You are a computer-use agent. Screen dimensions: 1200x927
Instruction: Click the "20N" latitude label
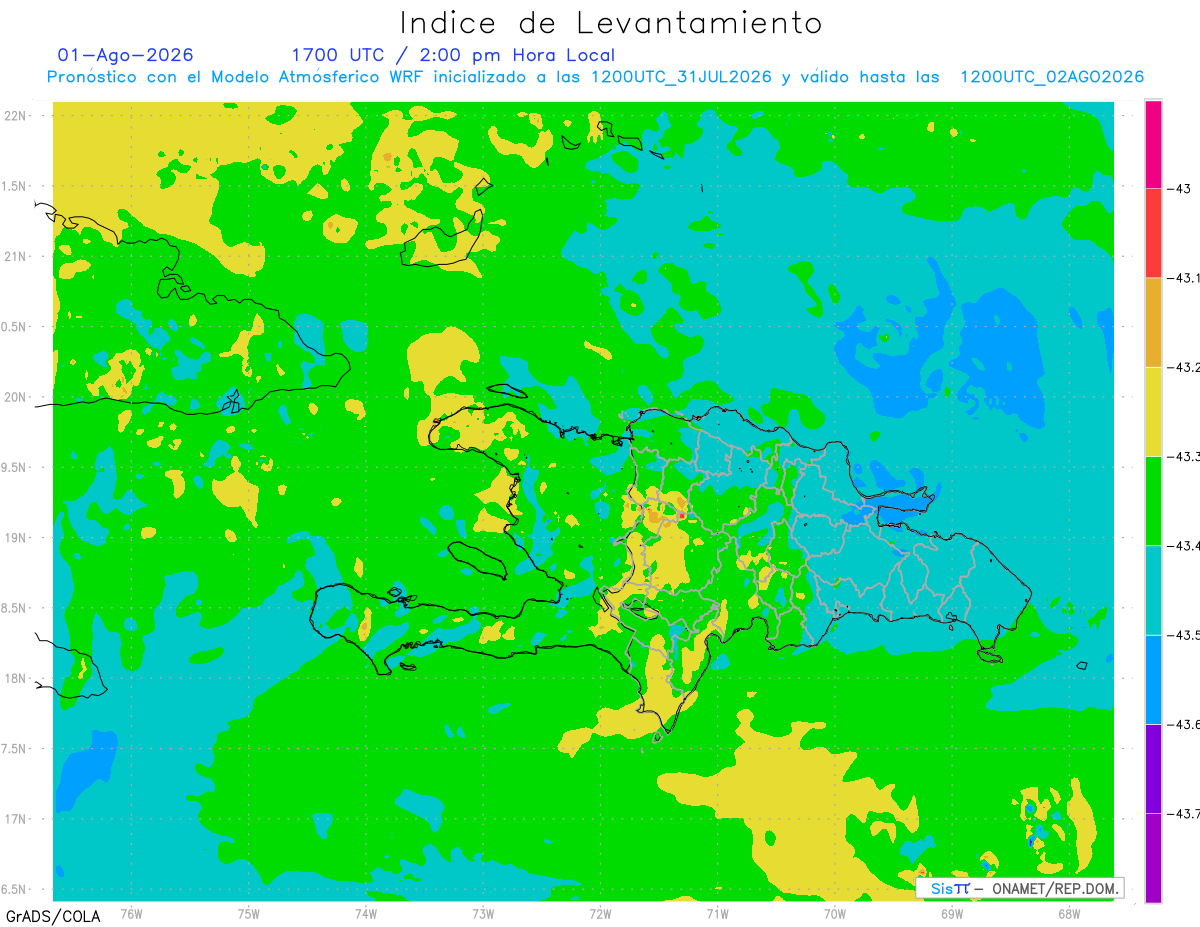(16, 397)
